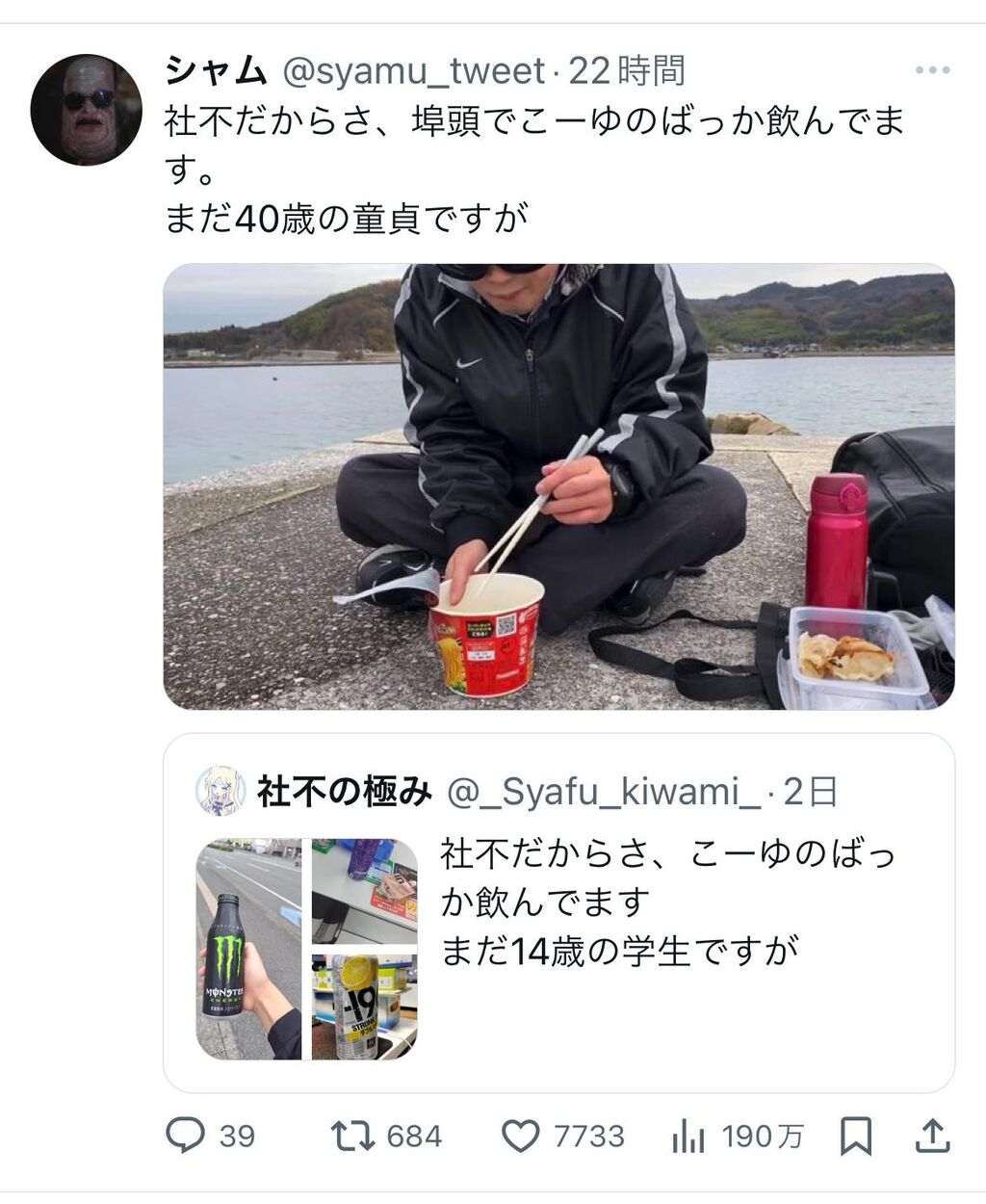
Task: Open the 22時間 timestamp link
Action: [x=627, y=70]
